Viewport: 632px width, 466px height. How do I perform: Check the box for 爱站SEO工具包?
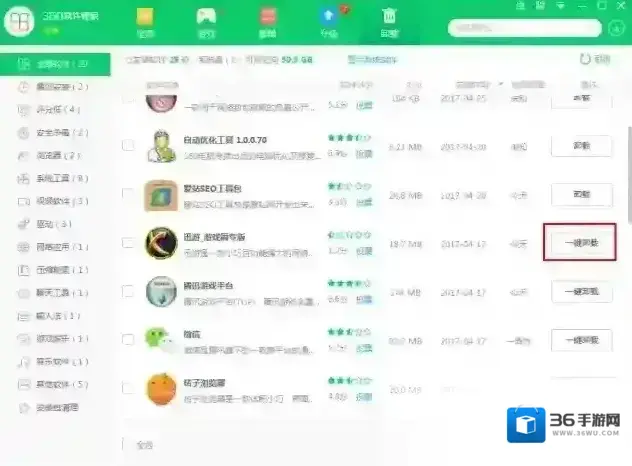pos(128,194)
